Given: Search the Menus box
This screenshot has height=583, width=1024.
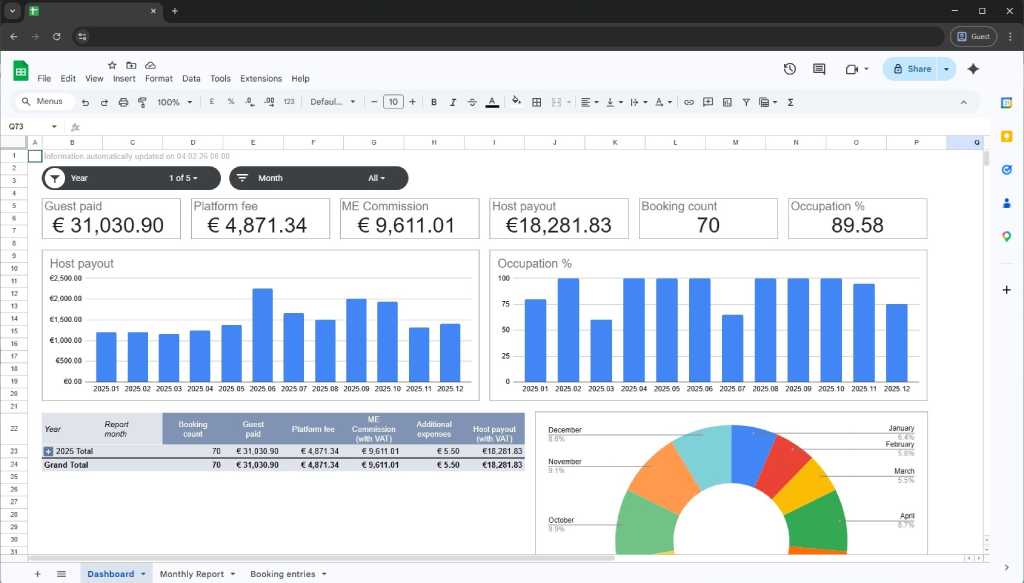Looking at the screenshot, I should 42,102.
